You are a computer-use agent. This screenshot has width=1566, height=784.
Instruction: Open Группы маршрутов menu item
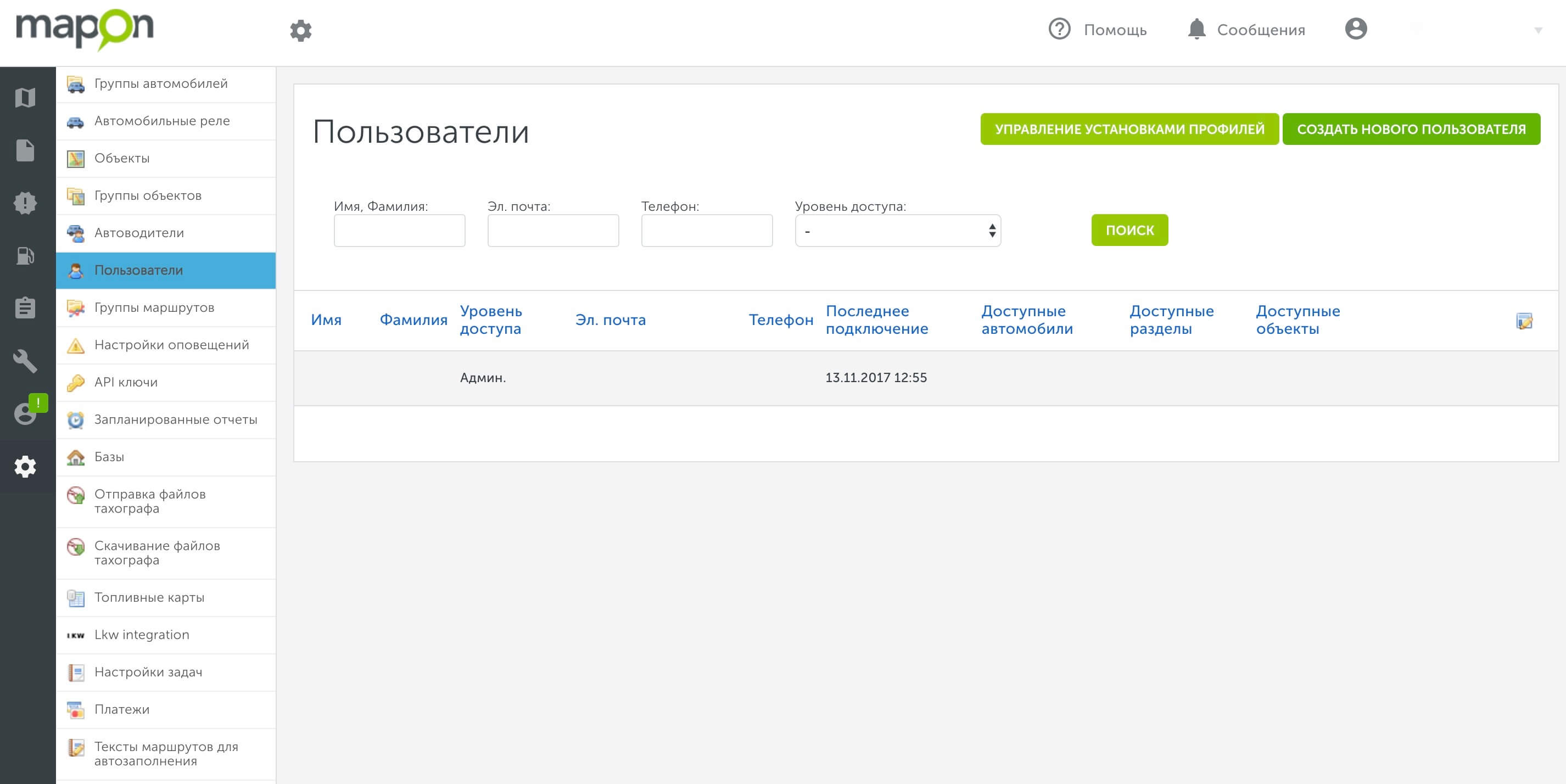pos(166,307)
